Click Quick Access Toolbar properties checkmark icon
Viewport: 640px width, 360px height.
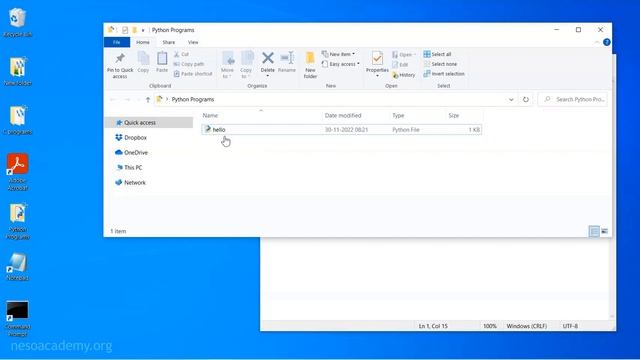coord(125,30)
